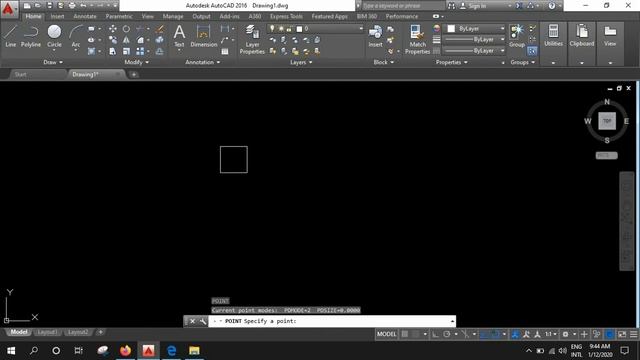Close the command line with X icon
The height and width of the screenshot is (360, 640).
pyautogui.click(x=193, y=322)
